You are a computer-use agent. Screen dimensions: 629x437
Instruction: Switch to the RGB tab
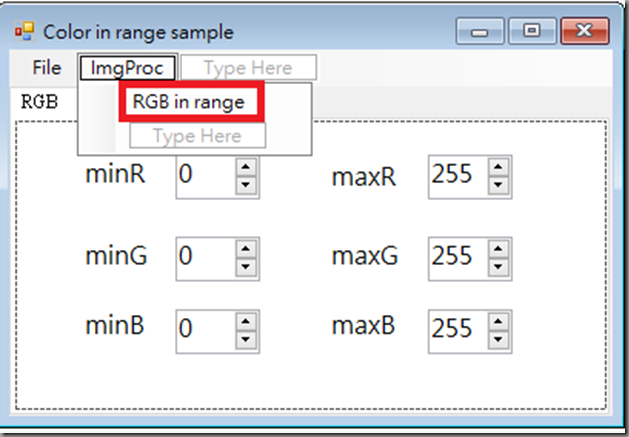tap(39, 102)
